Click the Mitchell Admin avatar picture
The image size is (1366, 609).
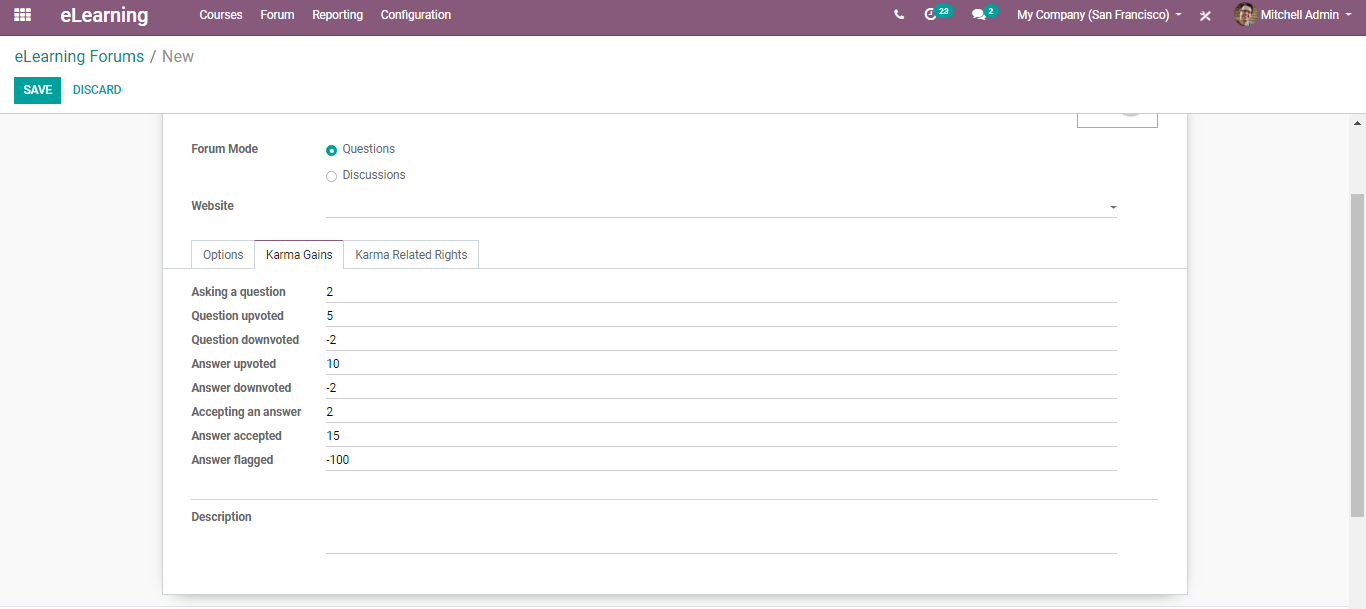click(x=1245, y=15)
